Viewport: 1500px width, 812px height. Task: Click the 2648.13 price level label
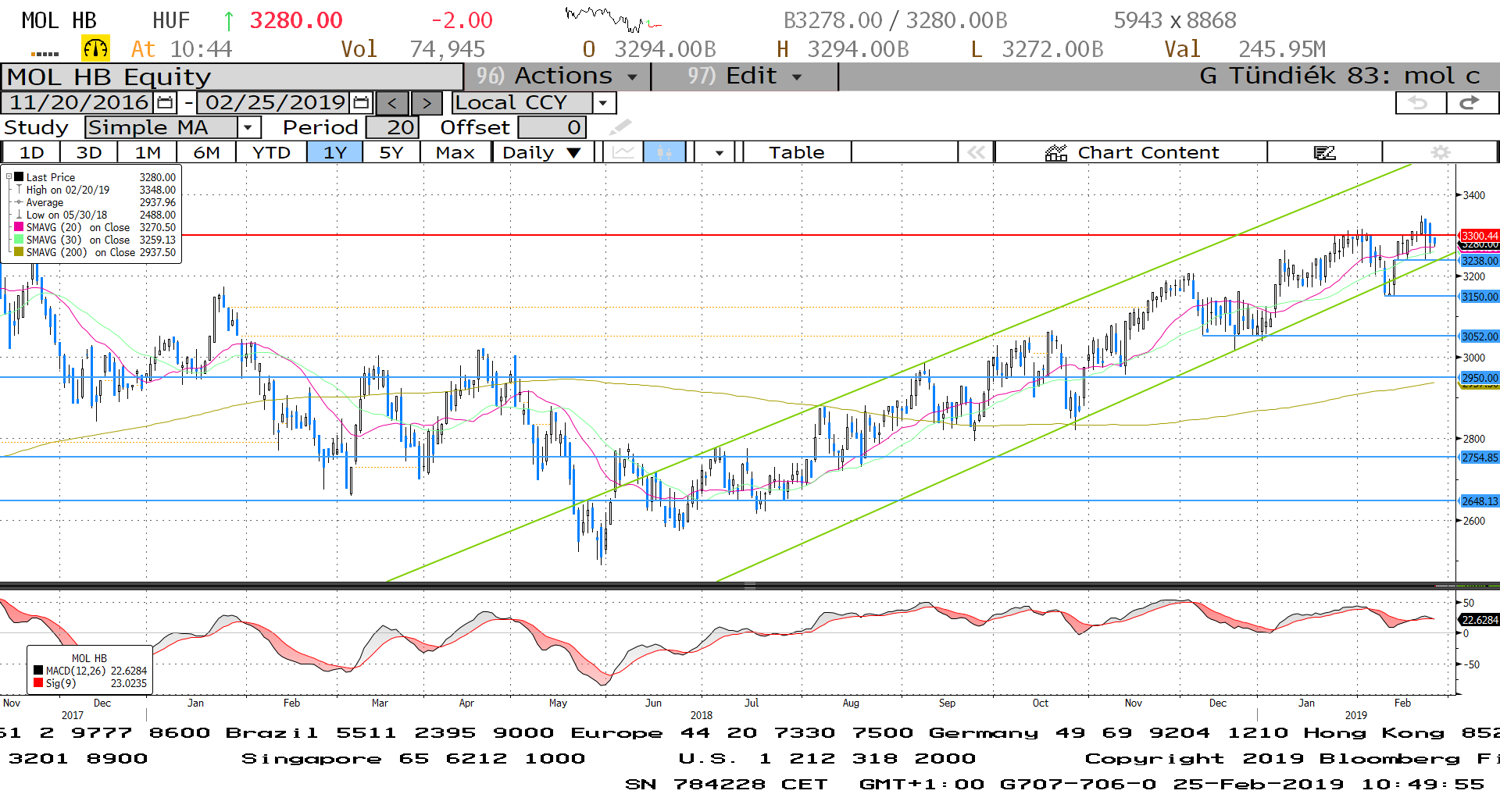(x=1480, y=501)
